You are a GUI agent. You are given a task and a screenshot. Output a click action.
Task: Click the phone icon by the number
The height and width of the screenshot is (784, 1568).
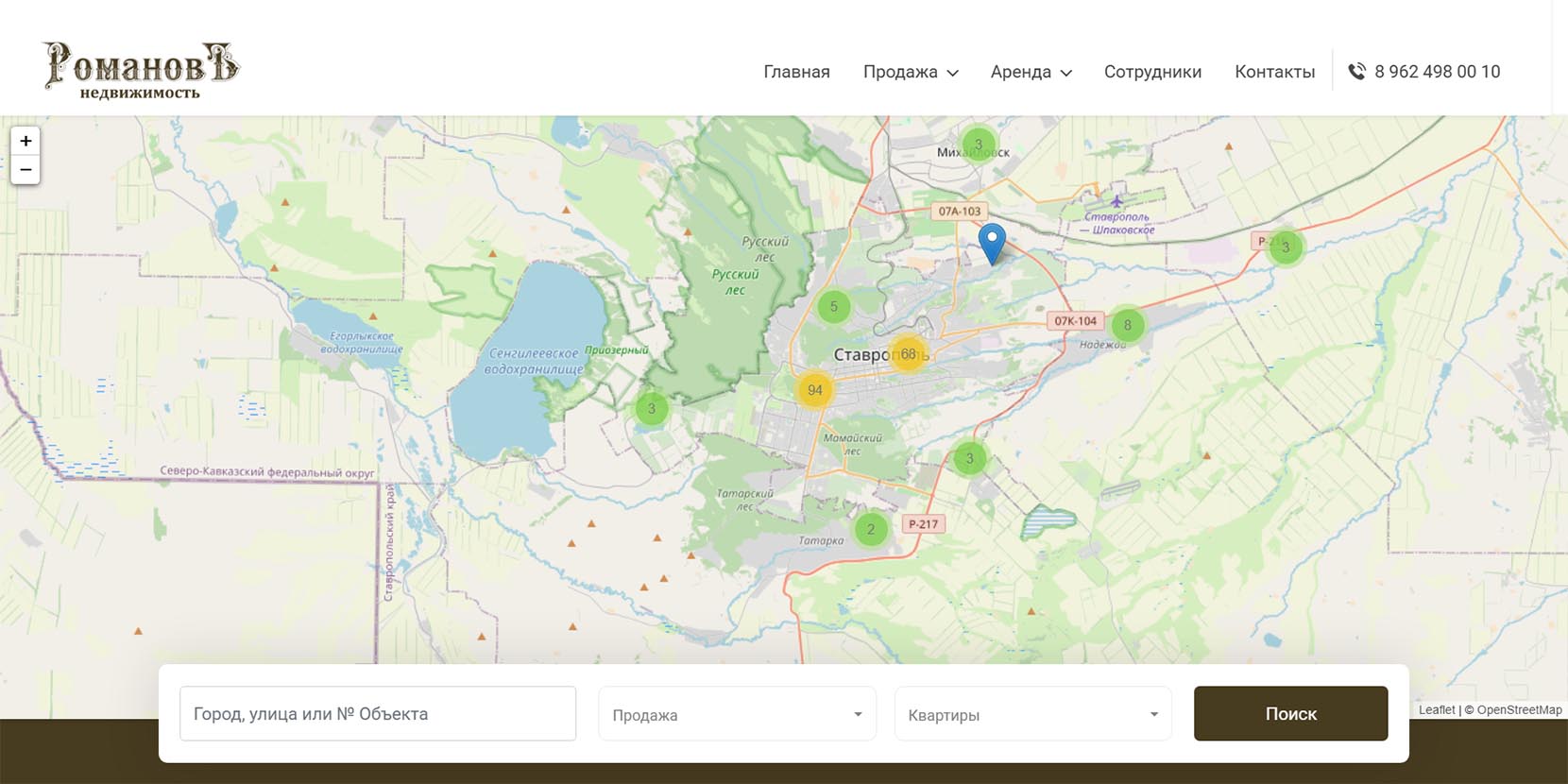[x=1356, y=72]
